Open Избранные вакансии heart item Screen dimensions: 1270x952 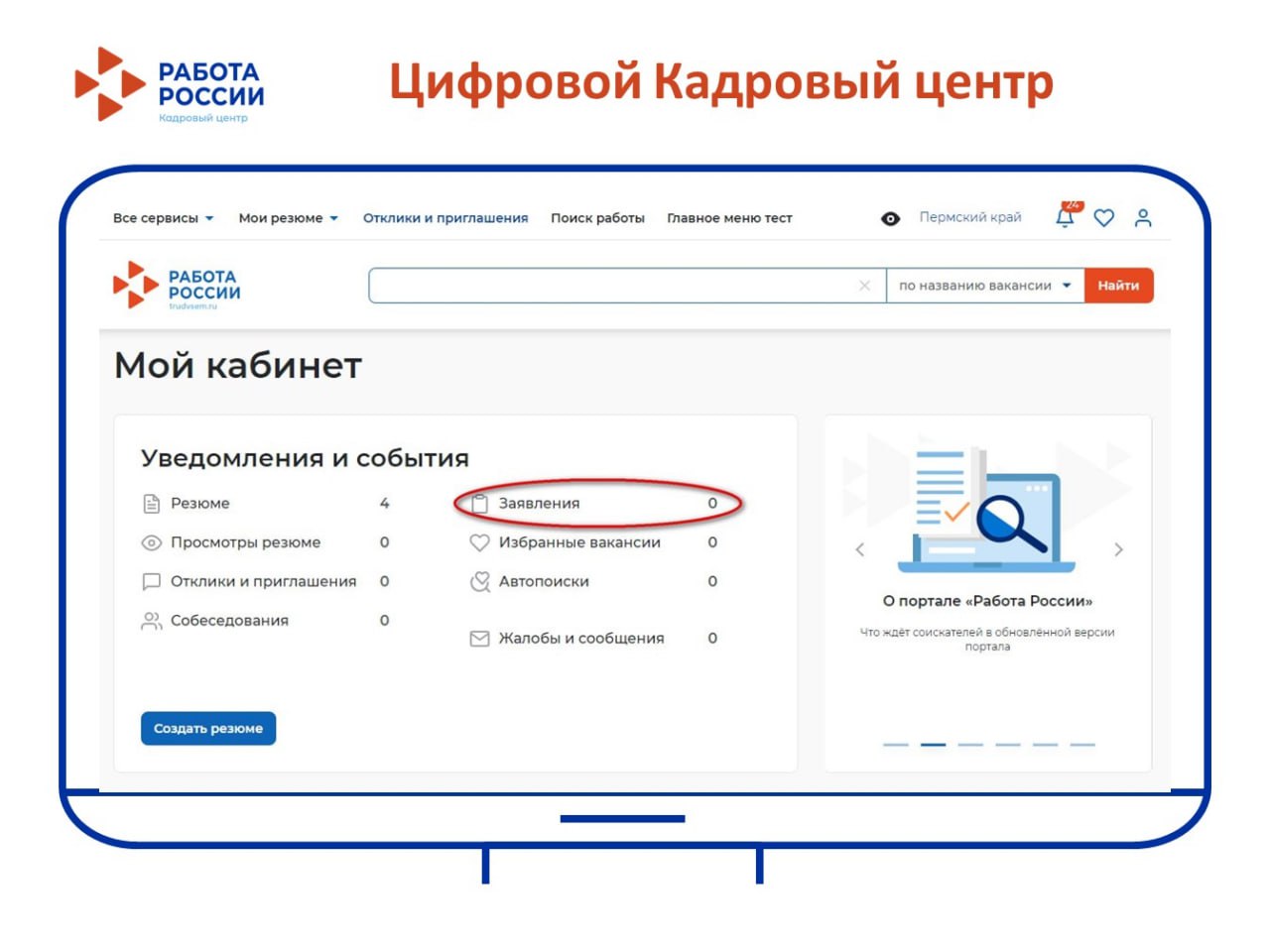(x=578, y=542)
